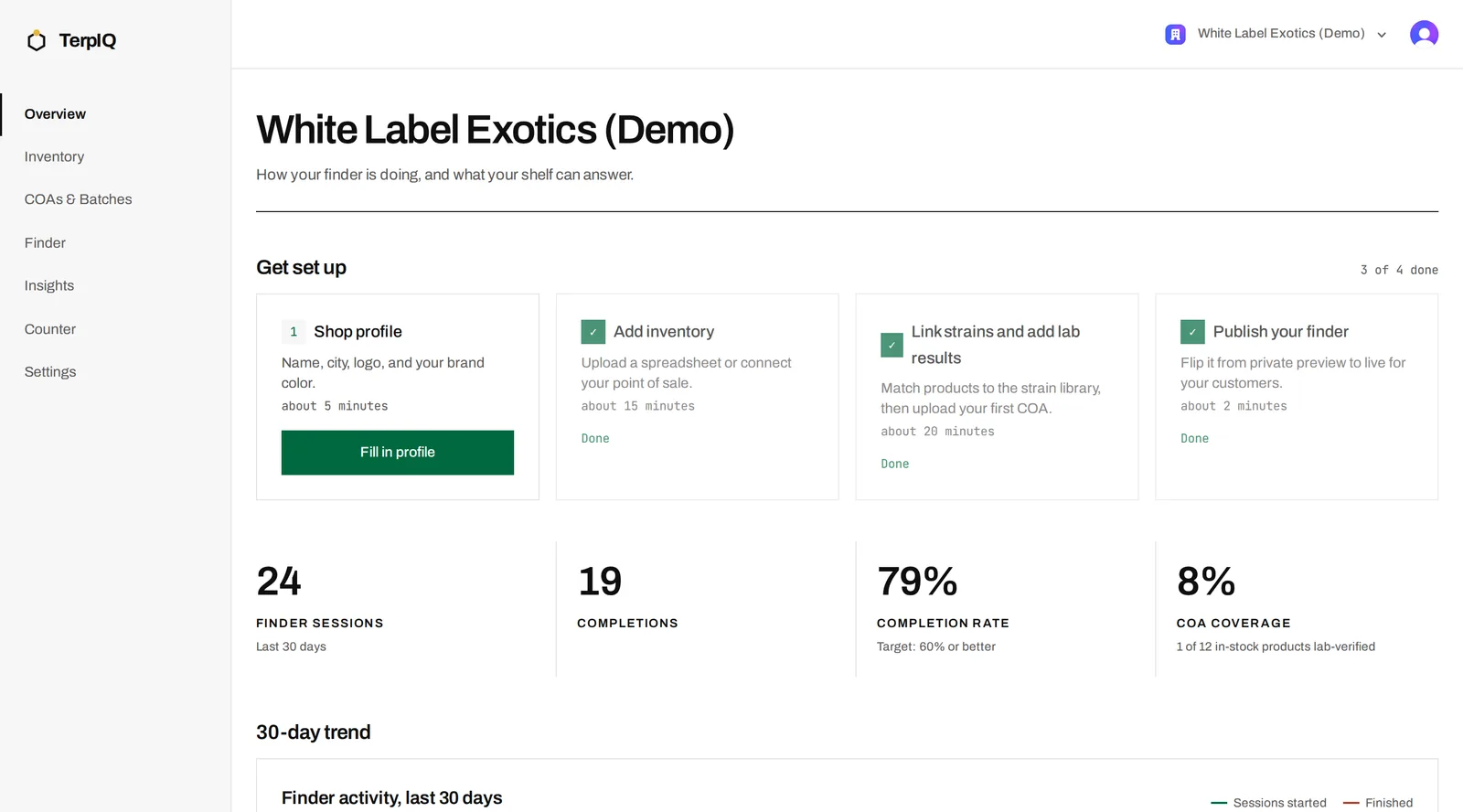The width and height of the screenshot is (1463, 812).
Task: Click the 8% COA Coverage figure
Action: click(x=1206, y=582)
